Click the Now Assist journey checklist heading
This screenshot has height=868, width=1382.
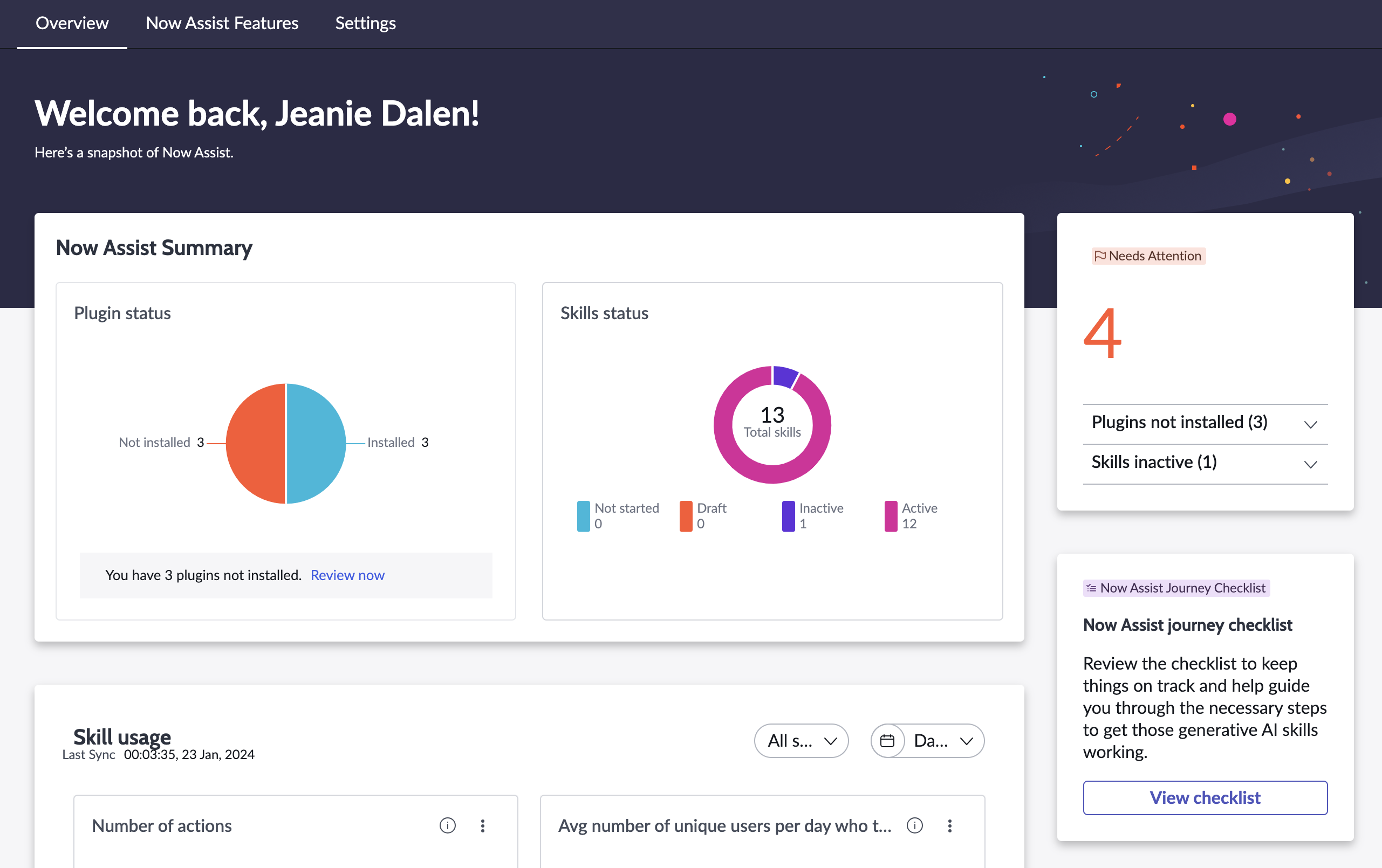[x=1187, y=625]
